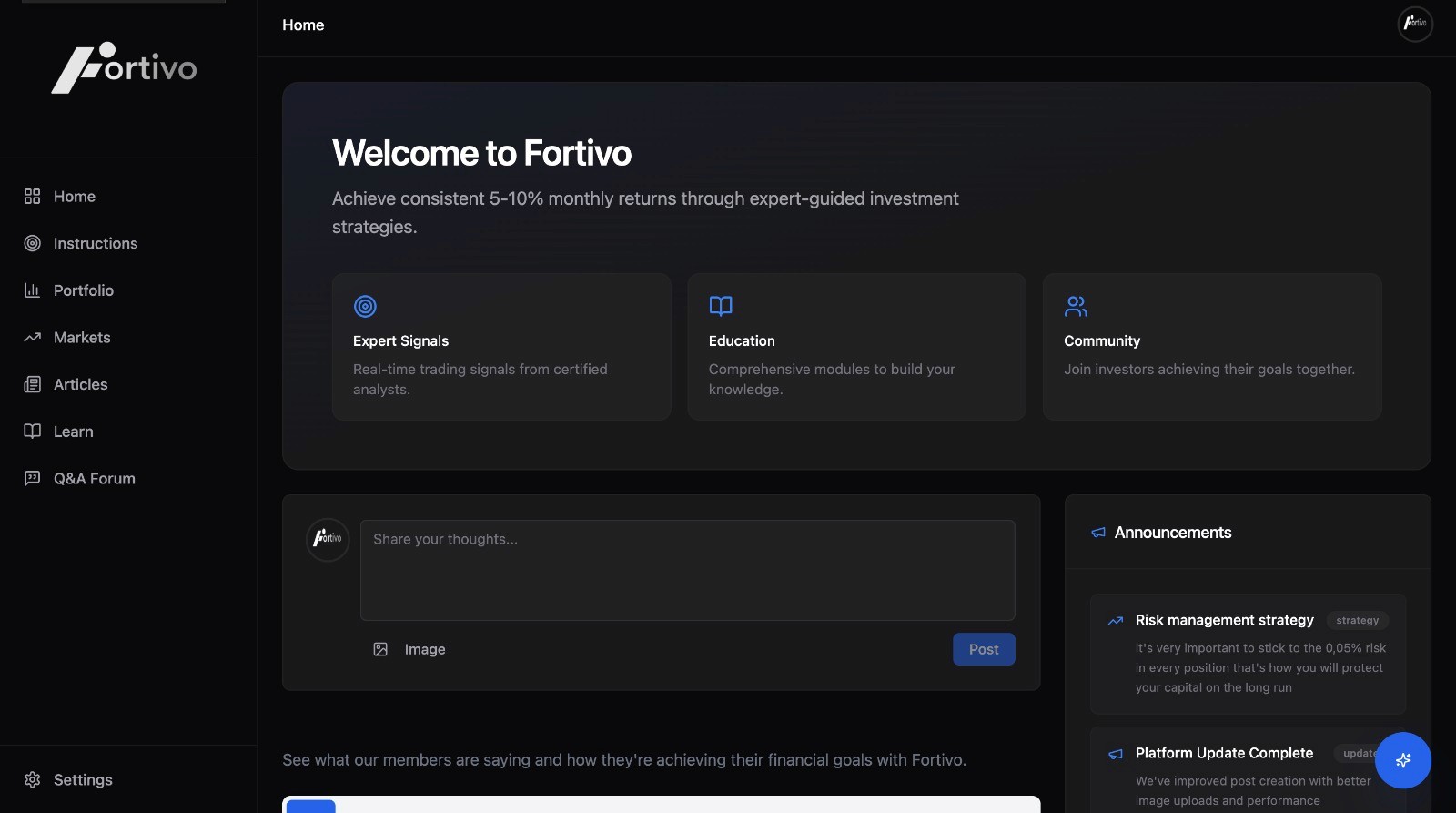Click the Announcements megaphone icon
The width and height of the screenshot is (1456, 813).
pos(1098,533)
